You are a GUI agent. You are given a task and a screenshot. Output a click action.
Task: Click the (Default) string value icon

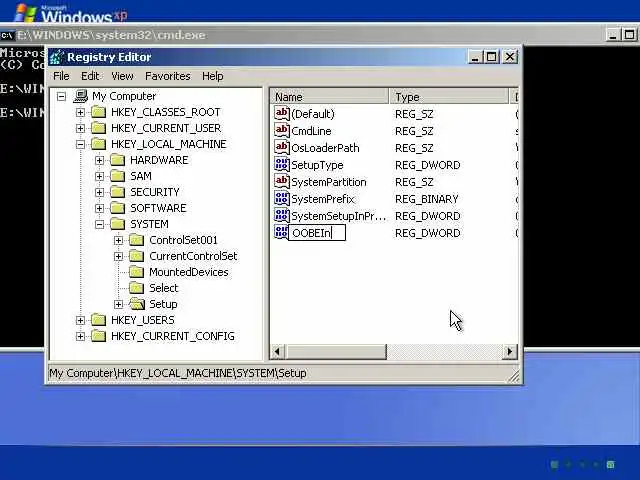click(282, 113)
